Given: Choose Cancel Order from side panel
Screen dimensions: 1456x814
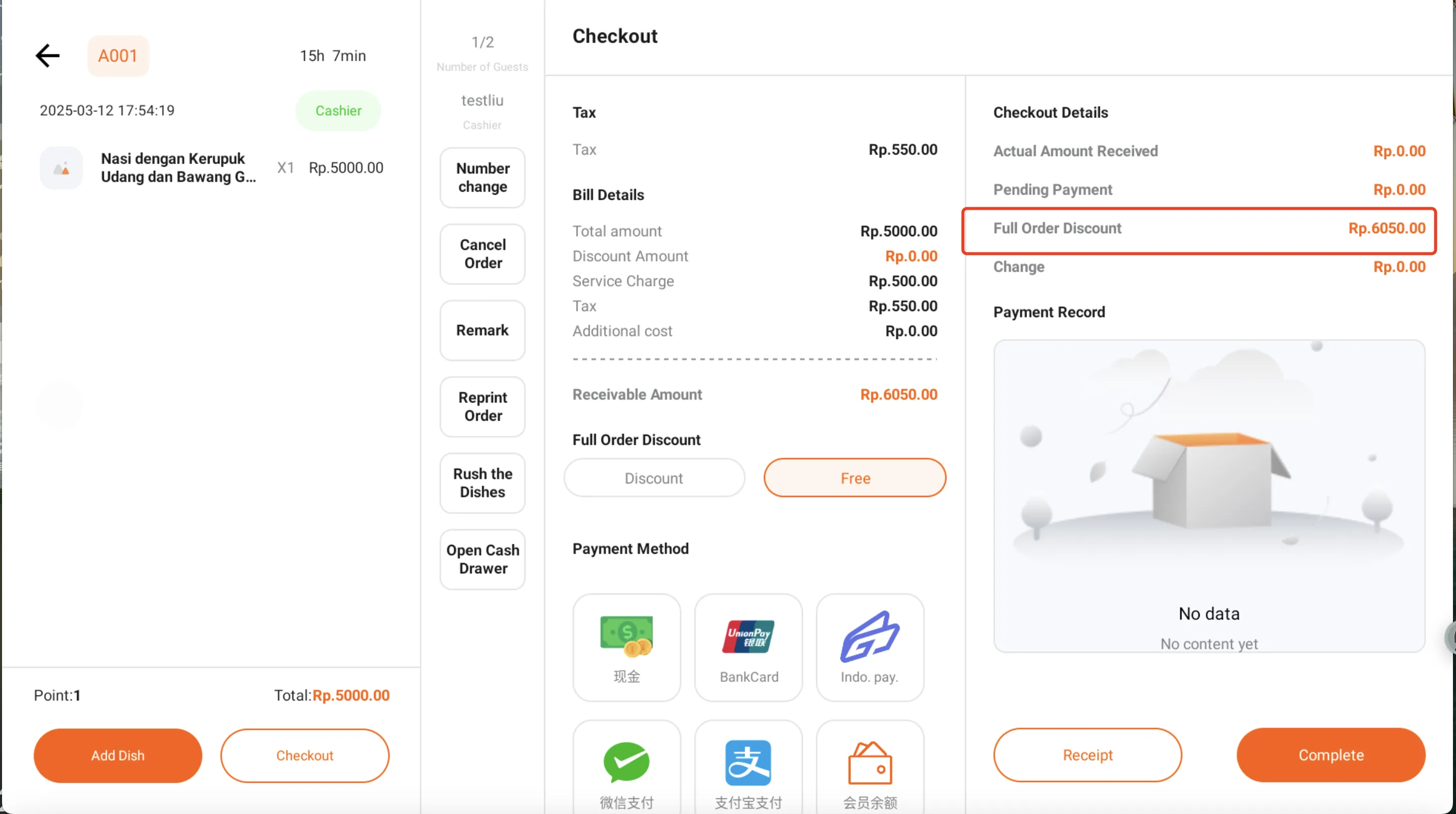Looking at the screenshot, I should point(483,254).
